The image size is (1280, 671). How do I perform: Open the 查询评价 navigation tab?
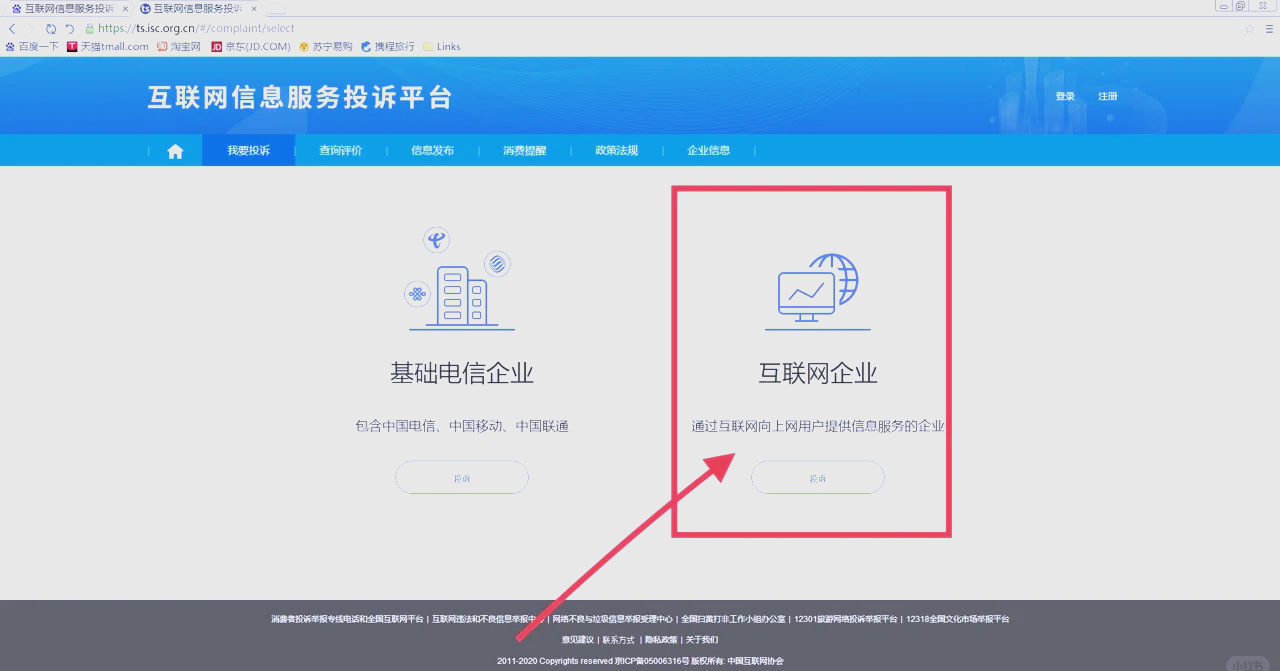coord(340,151)
